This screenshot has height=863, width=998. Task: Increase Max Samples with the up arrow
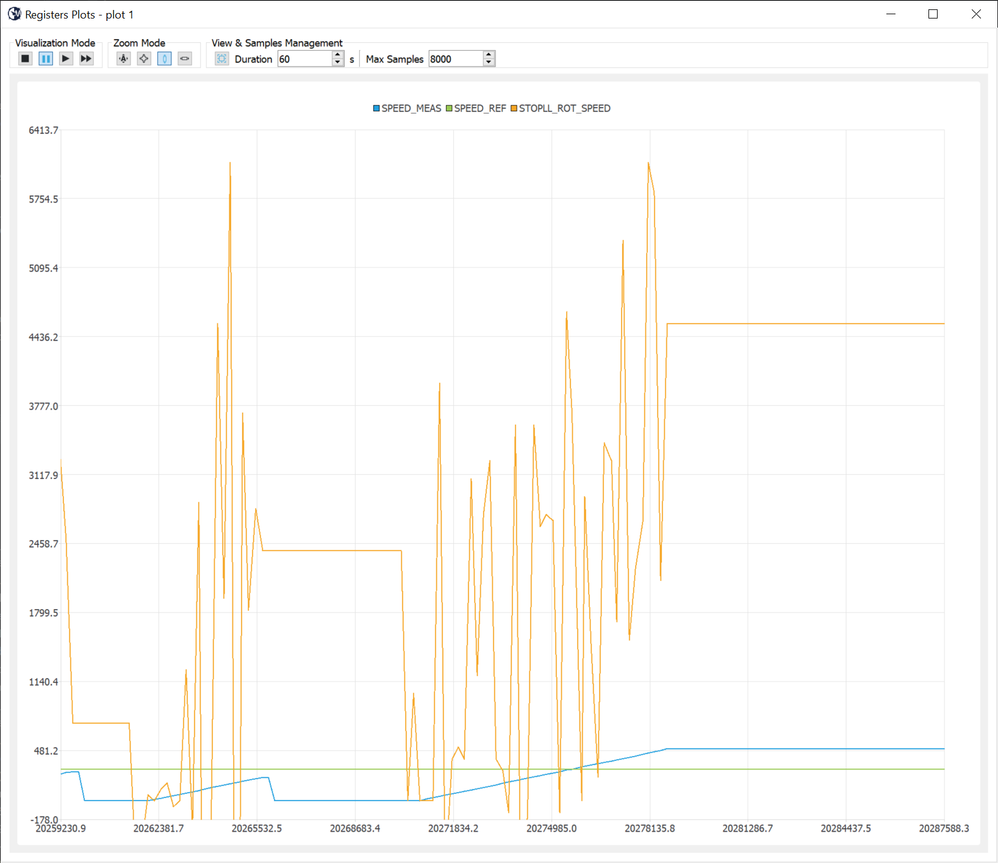click(489, 55)
